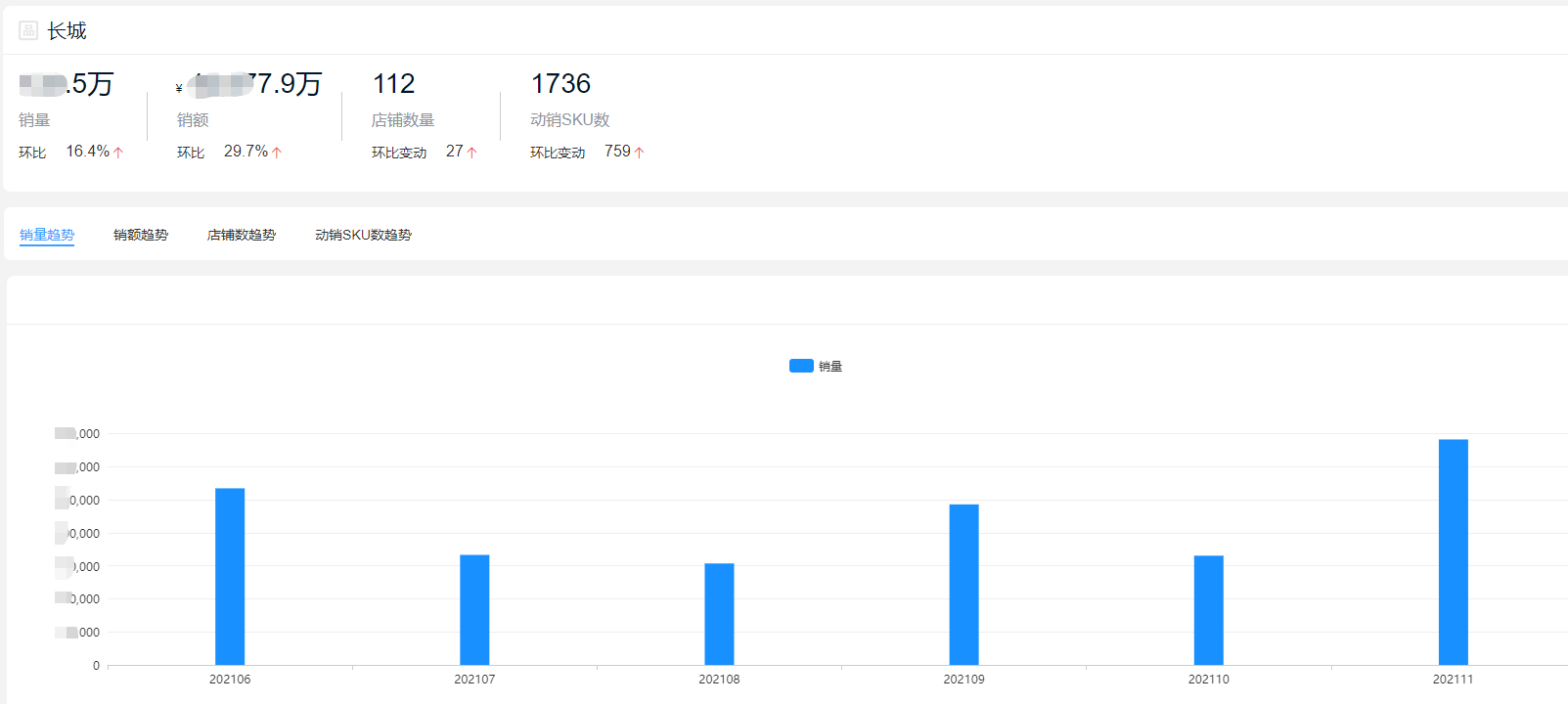Select the 202108 bar in chart
1568x704 pixels.
point(719,614)
